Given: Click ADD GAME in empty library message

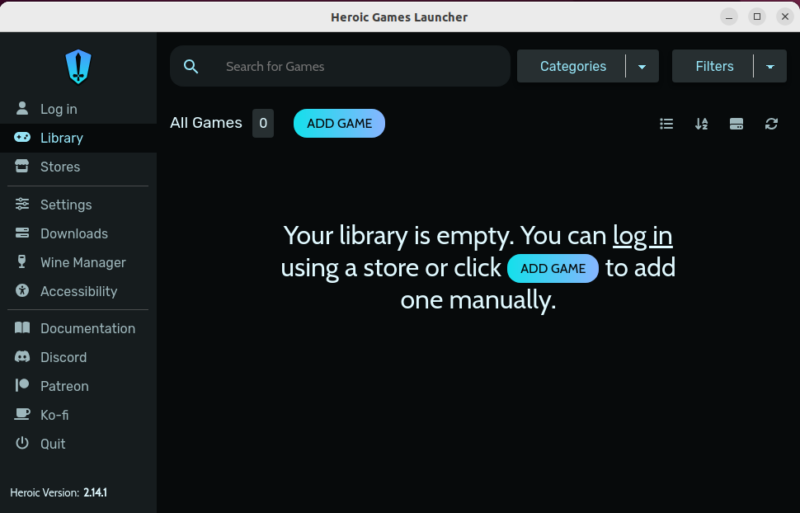Looking at the screenshot, I should pos(553,268).
